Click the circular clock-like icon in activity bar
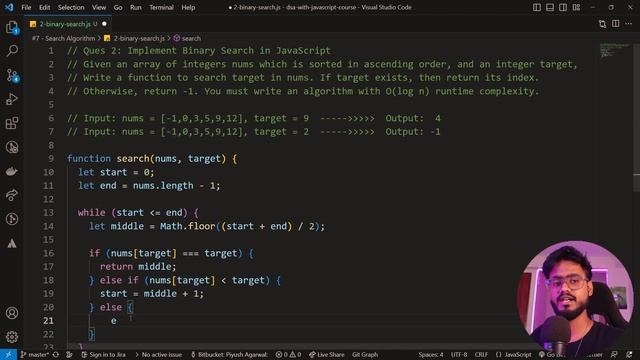 [12, 219]
